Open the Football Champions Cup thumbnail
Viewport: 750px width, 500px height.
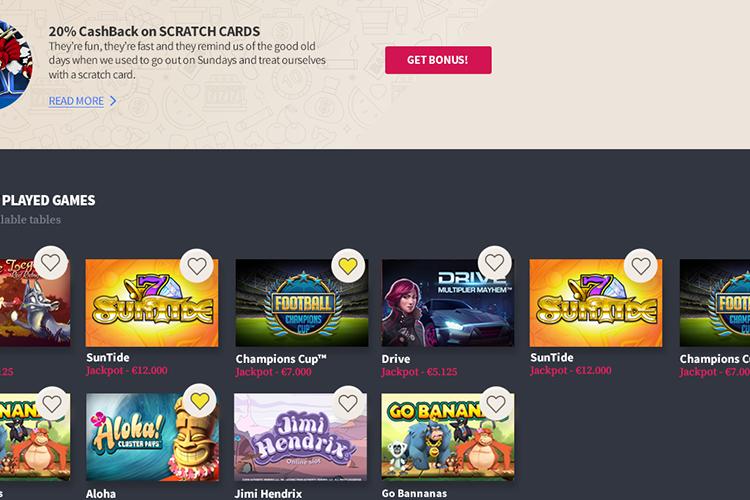(x=302, y=303)
